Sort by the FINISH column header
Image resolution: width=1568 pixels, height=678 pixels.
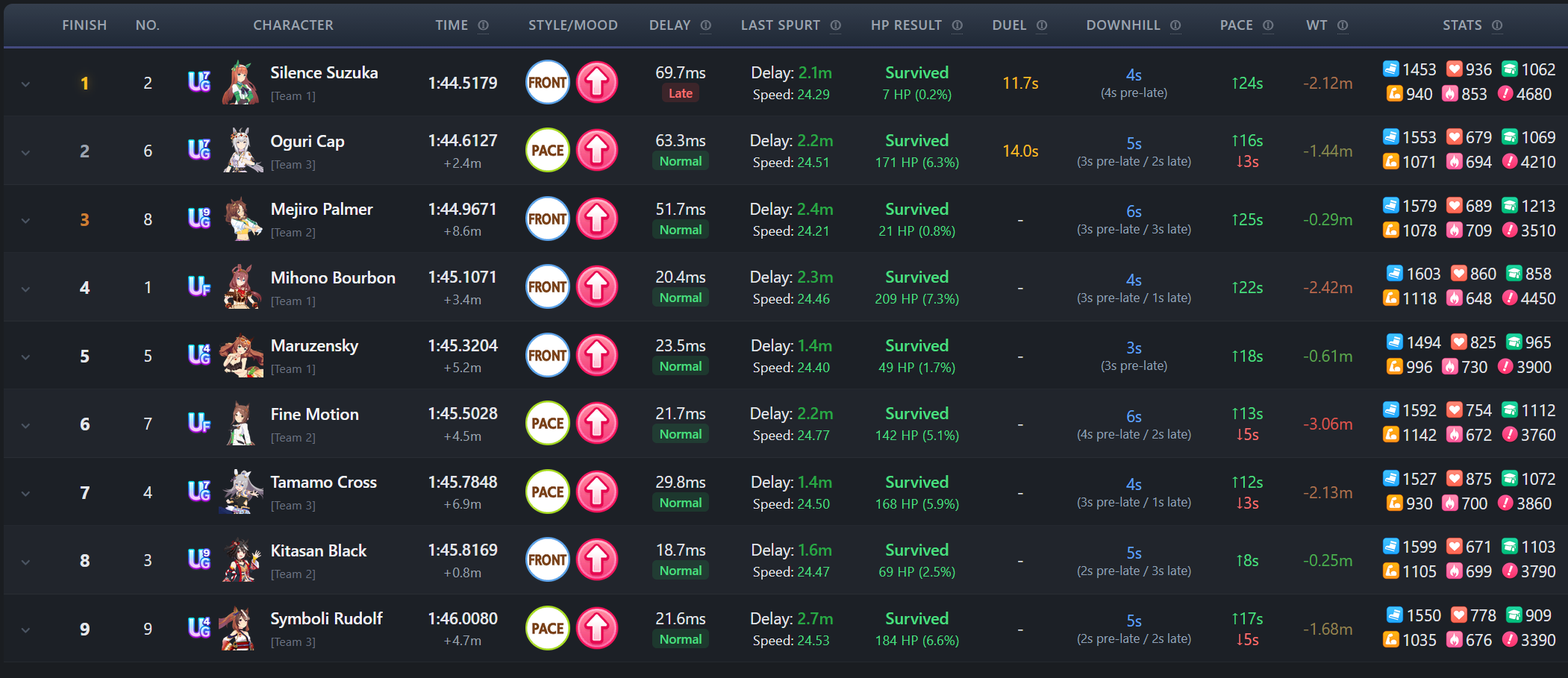[x=84, y=25]
